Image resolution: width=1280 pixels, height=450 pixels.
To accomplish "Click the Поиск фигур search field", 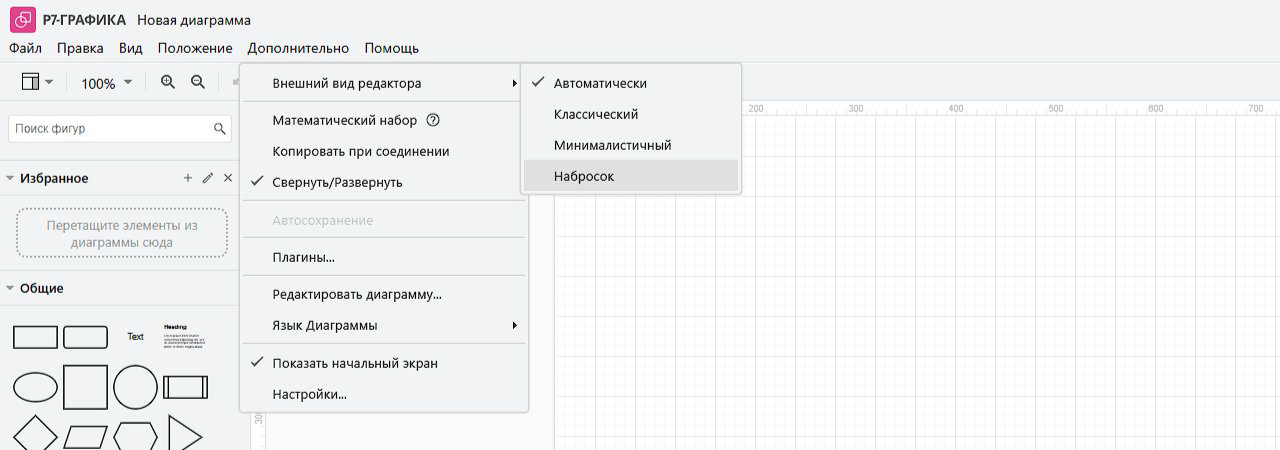I will pos(110,129).
